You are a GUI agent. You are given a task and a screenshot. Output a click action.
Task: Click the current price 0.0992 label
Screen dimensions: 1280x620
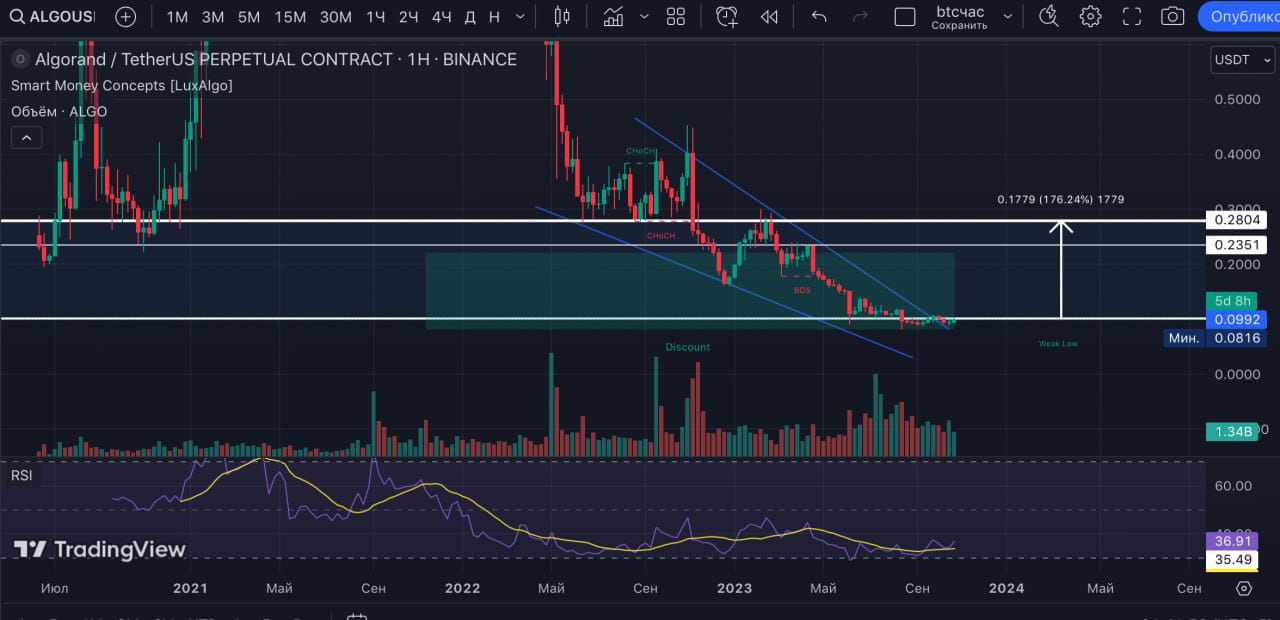coord(1237,320)
